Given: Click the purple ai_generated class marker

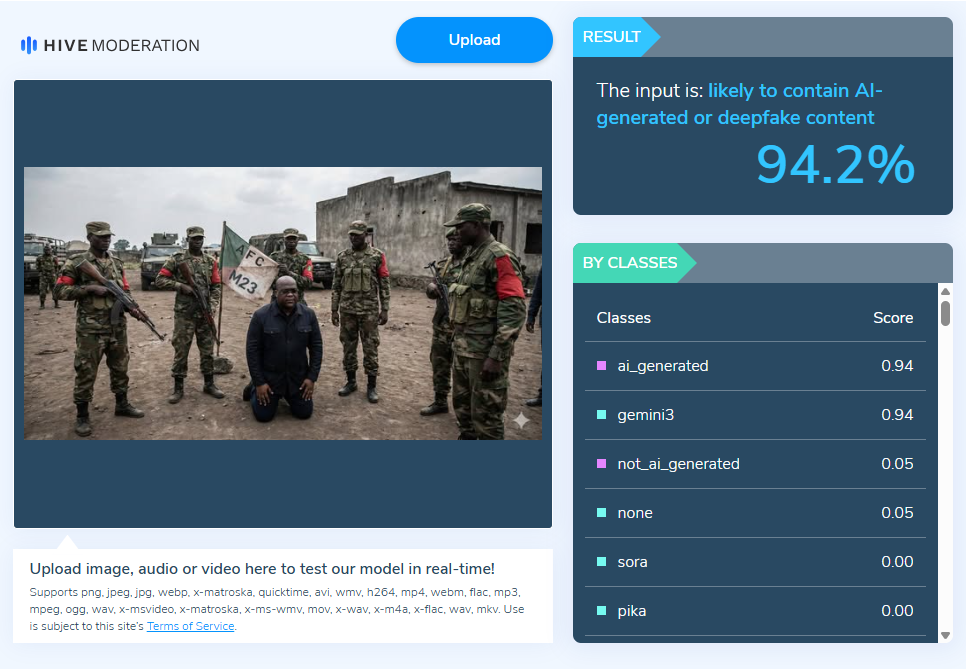Looking at the screenshot, I should (x=601, y=366).
